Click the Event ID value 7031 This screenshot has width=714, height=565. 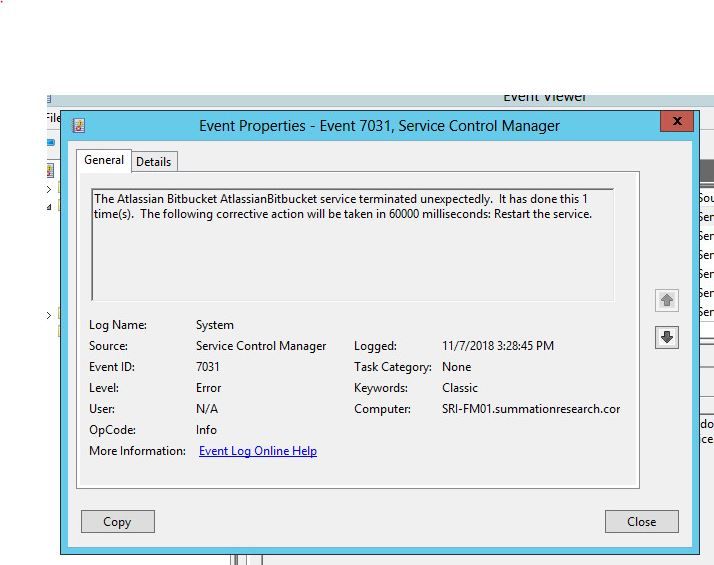tap(208, 367)
